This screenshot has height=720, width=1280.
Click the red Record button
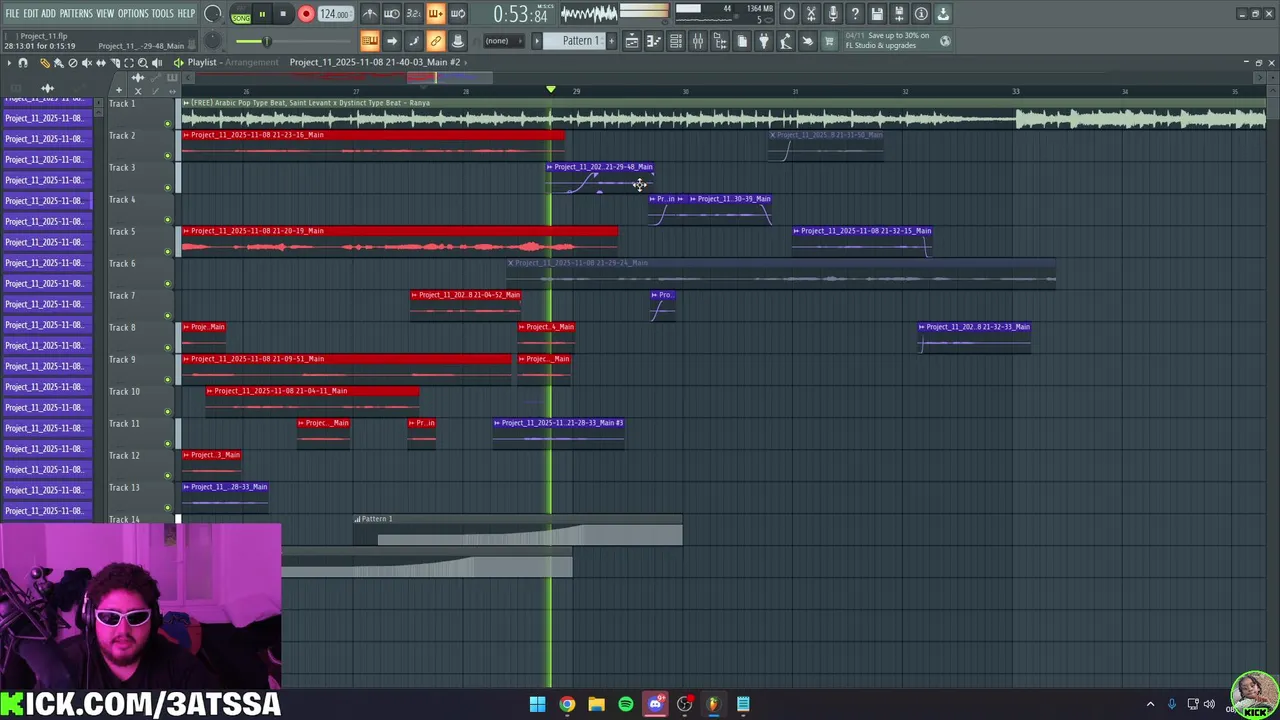[306, 14]
